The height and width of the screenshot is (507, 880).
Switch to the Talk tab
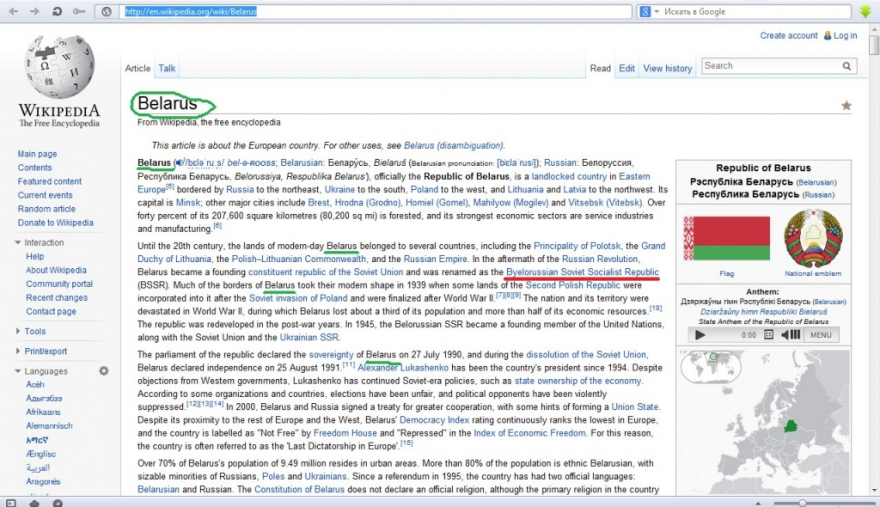[x=167, y=68]
